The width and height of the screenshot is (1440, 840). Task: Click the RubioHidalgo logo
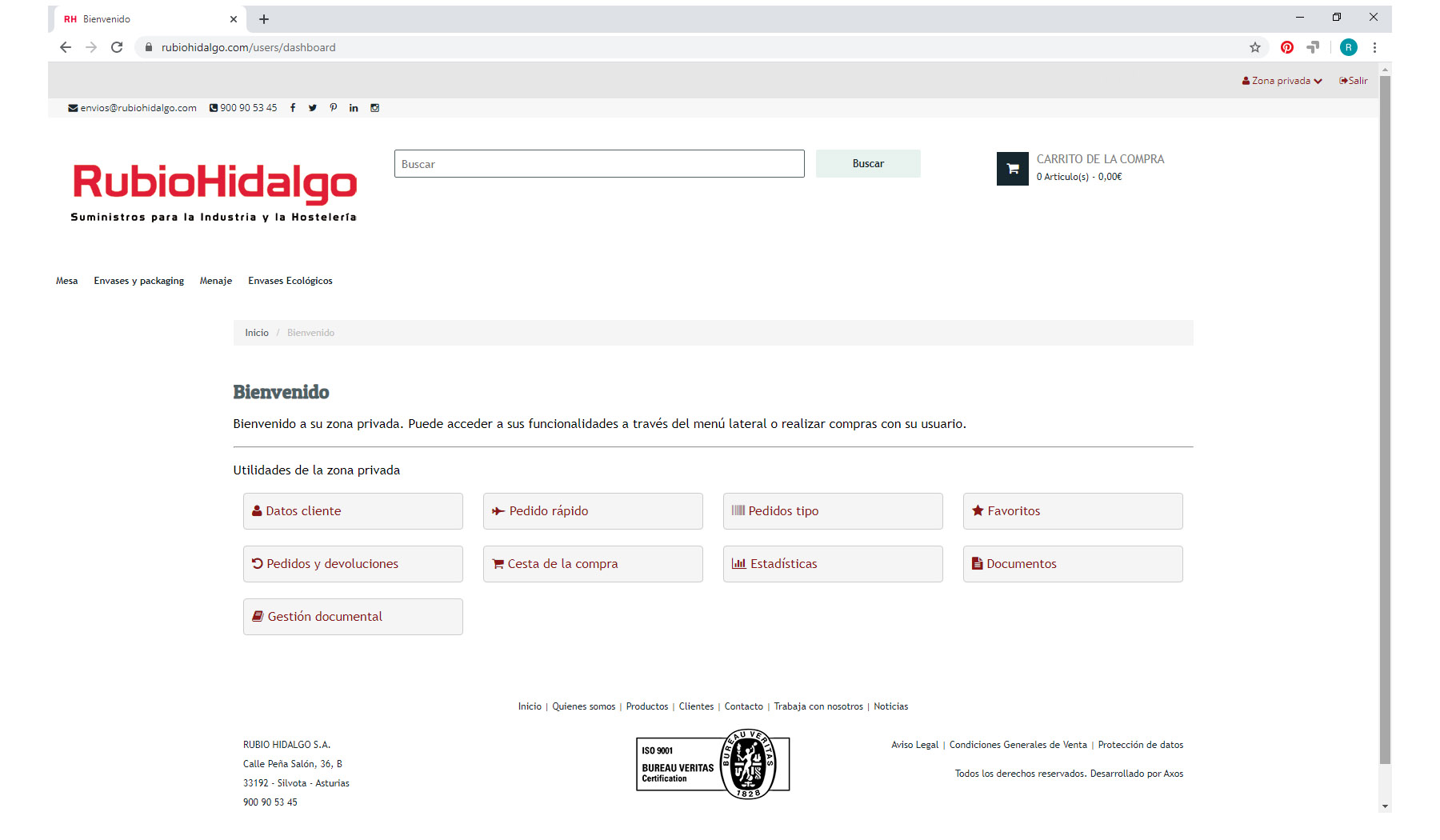click(214, 192)
